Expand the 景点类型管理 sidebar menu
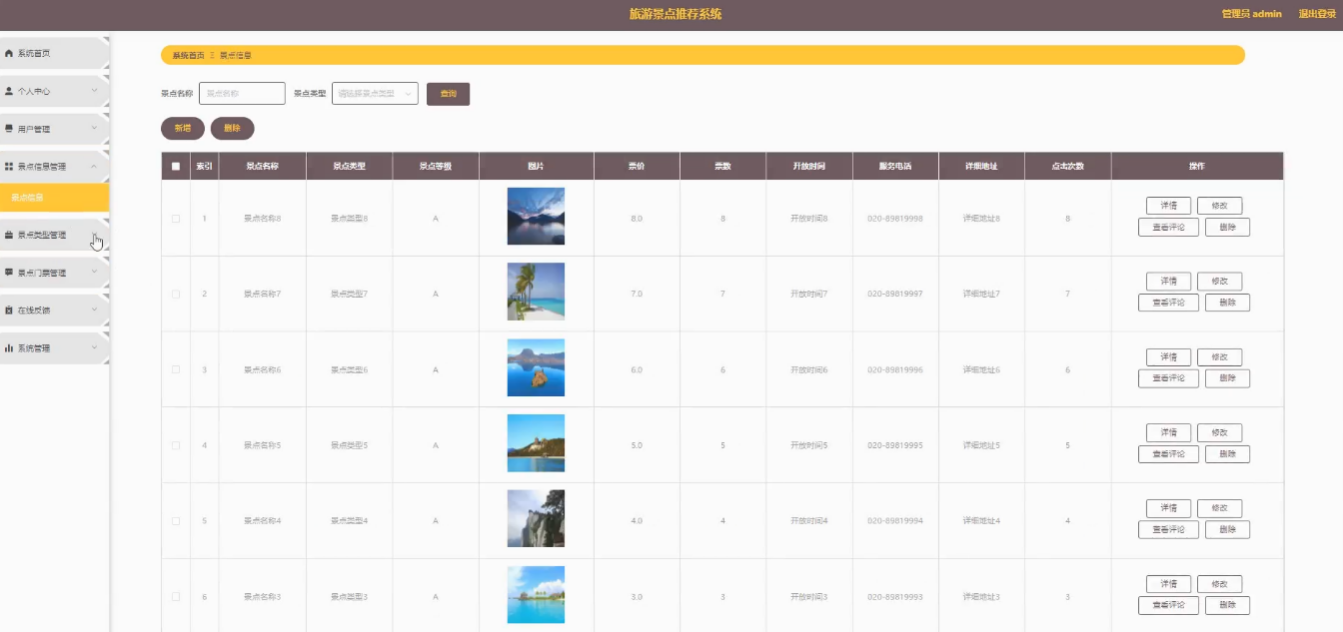The width and height of the screenshot is (1343, 632). click(94, 235)
